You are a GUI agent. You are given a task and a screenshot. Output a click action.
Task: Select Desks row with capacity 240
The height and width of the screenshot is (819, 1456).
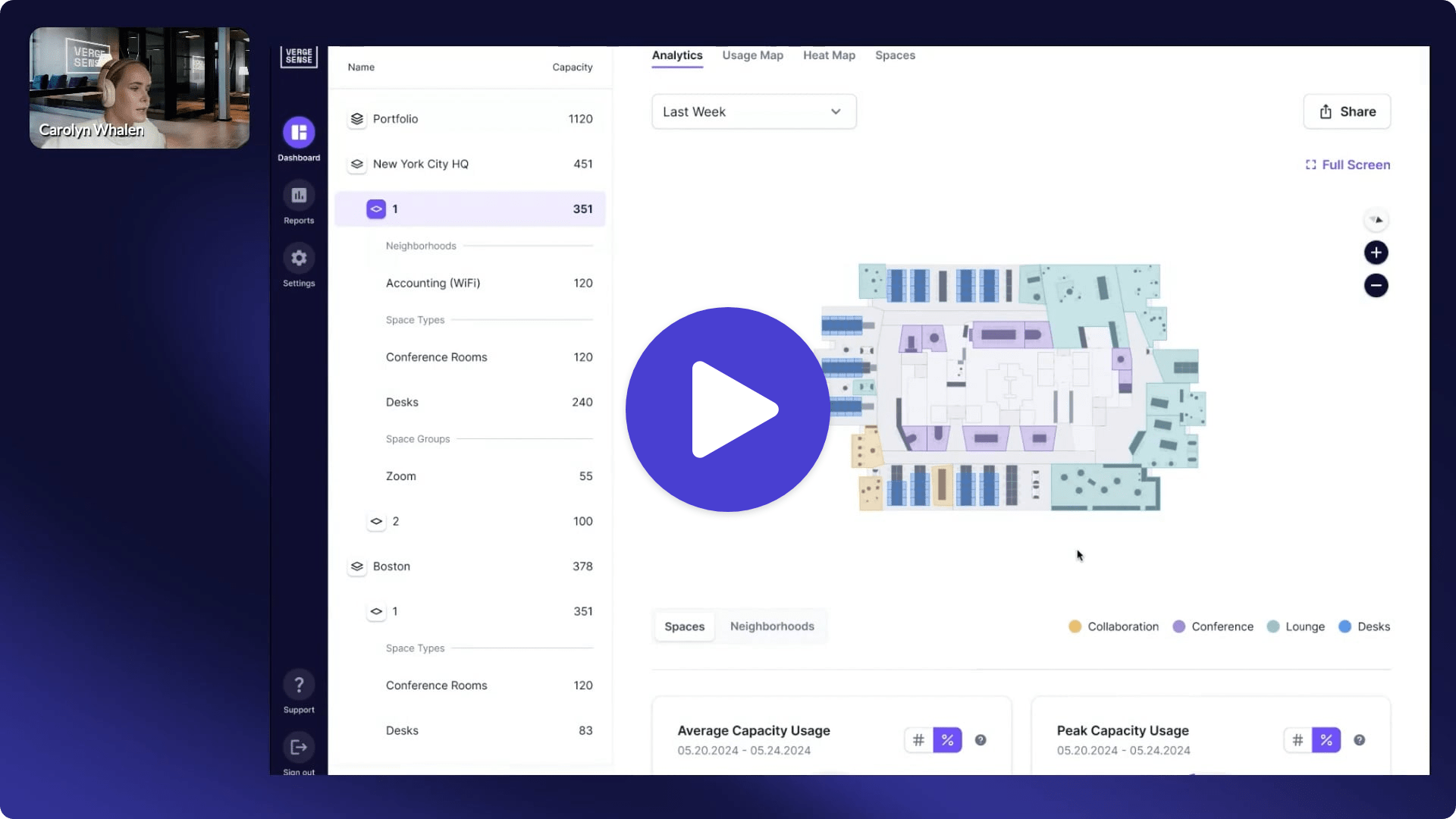(470, 402)
